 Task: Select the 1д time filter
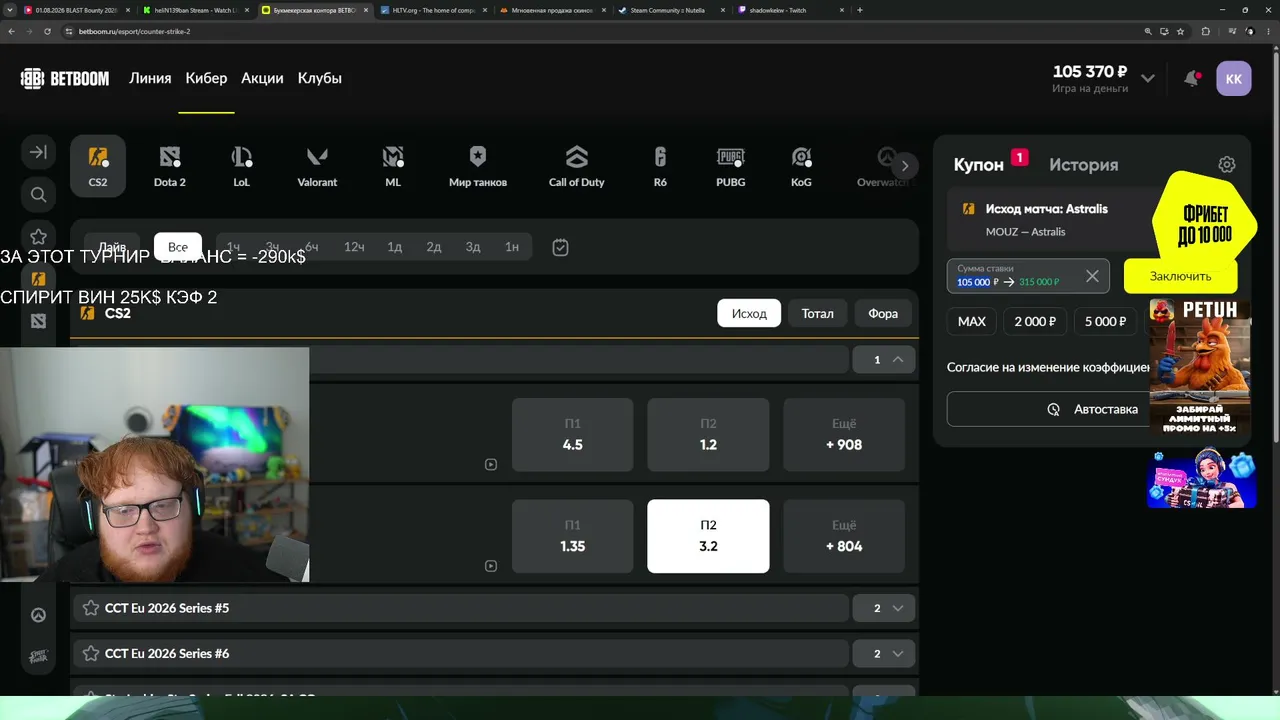point(395,247)
